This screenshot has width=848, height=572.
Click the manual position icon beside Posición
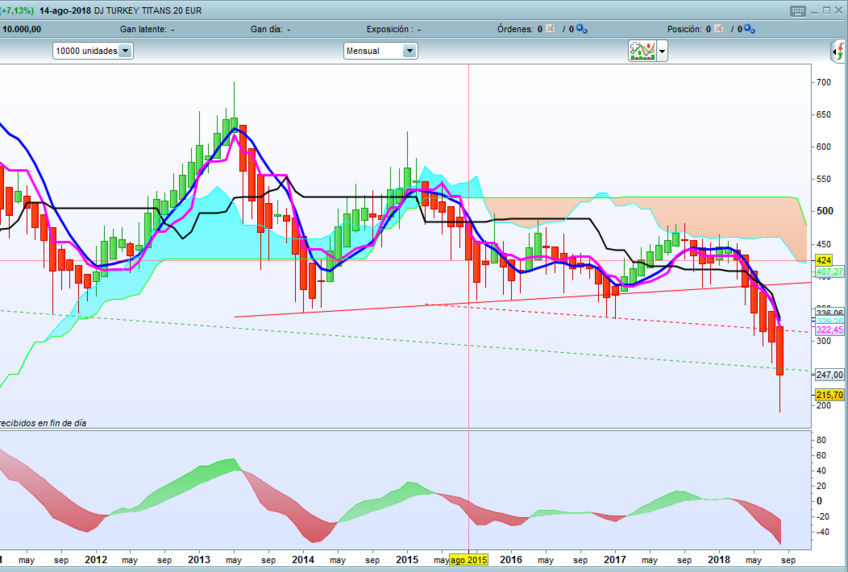[718, 29]
